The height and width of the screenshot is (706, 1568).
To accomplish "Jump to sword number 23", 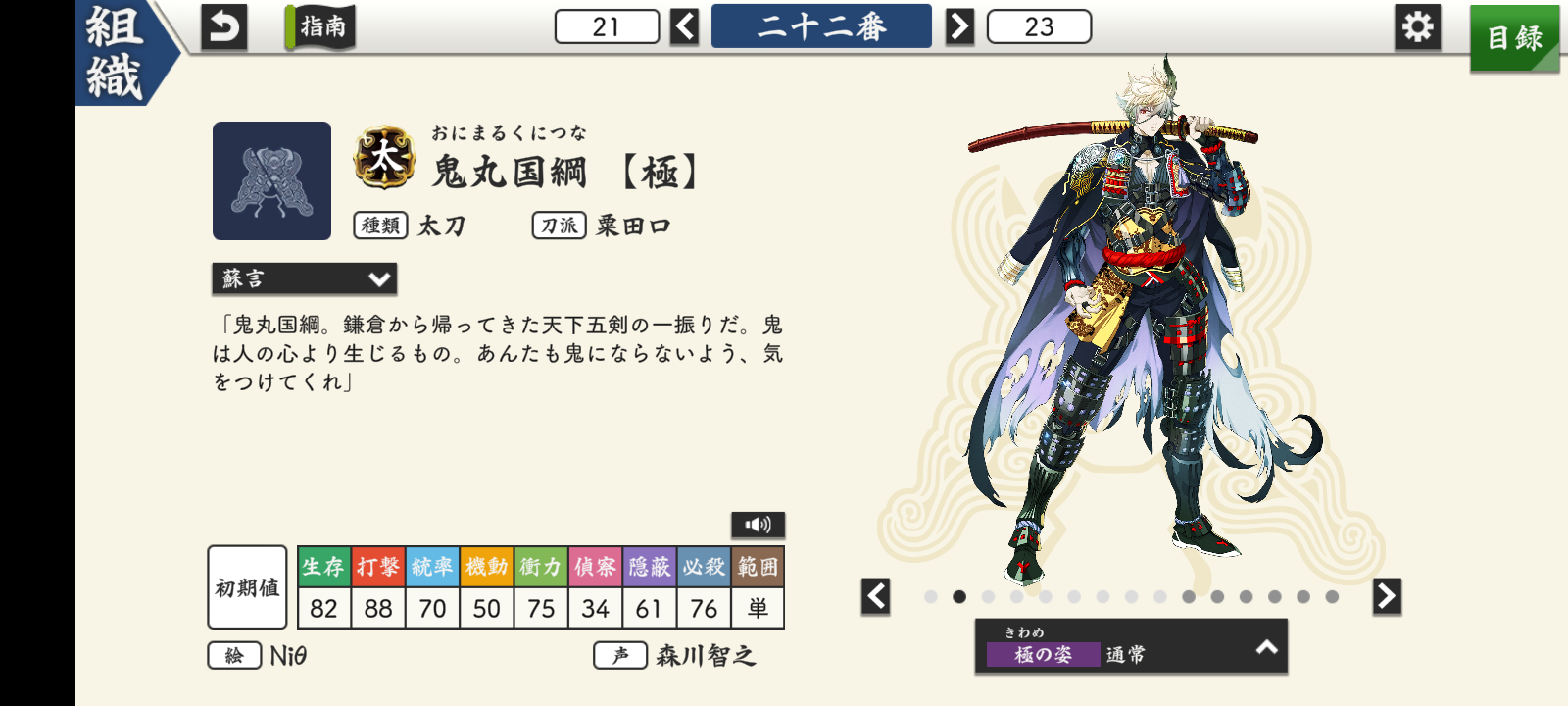I will coord(1039,26).
